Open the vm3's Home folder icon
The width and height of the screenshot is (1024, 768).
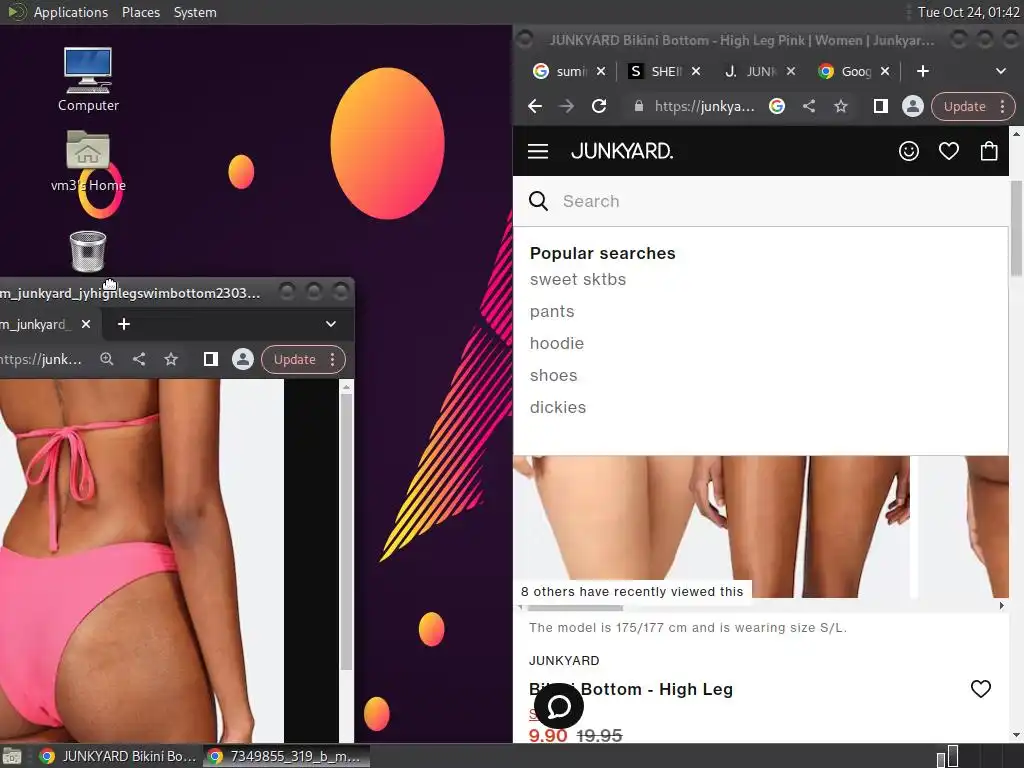tap(88, 161)
